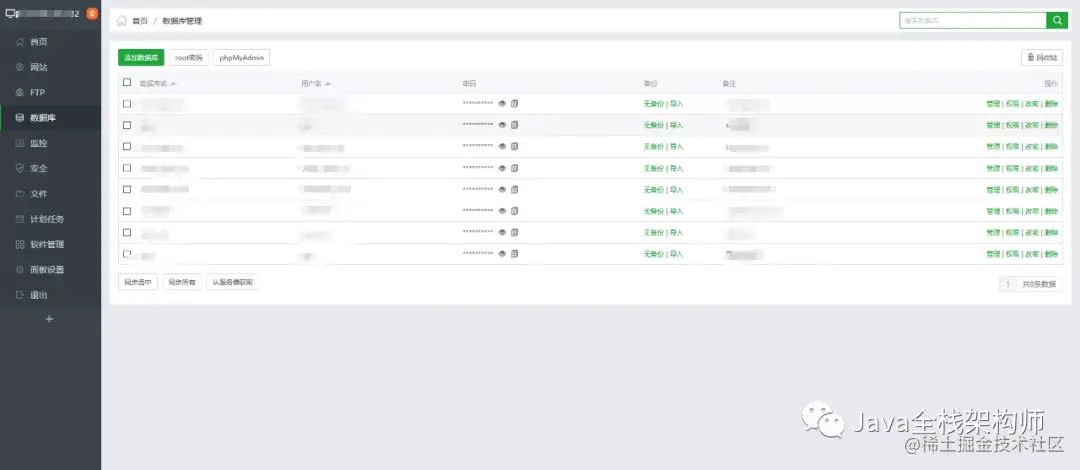Screen dimensions: 1080x470
Task: Click the 添加数据库 green button
Action: (141, 58)
